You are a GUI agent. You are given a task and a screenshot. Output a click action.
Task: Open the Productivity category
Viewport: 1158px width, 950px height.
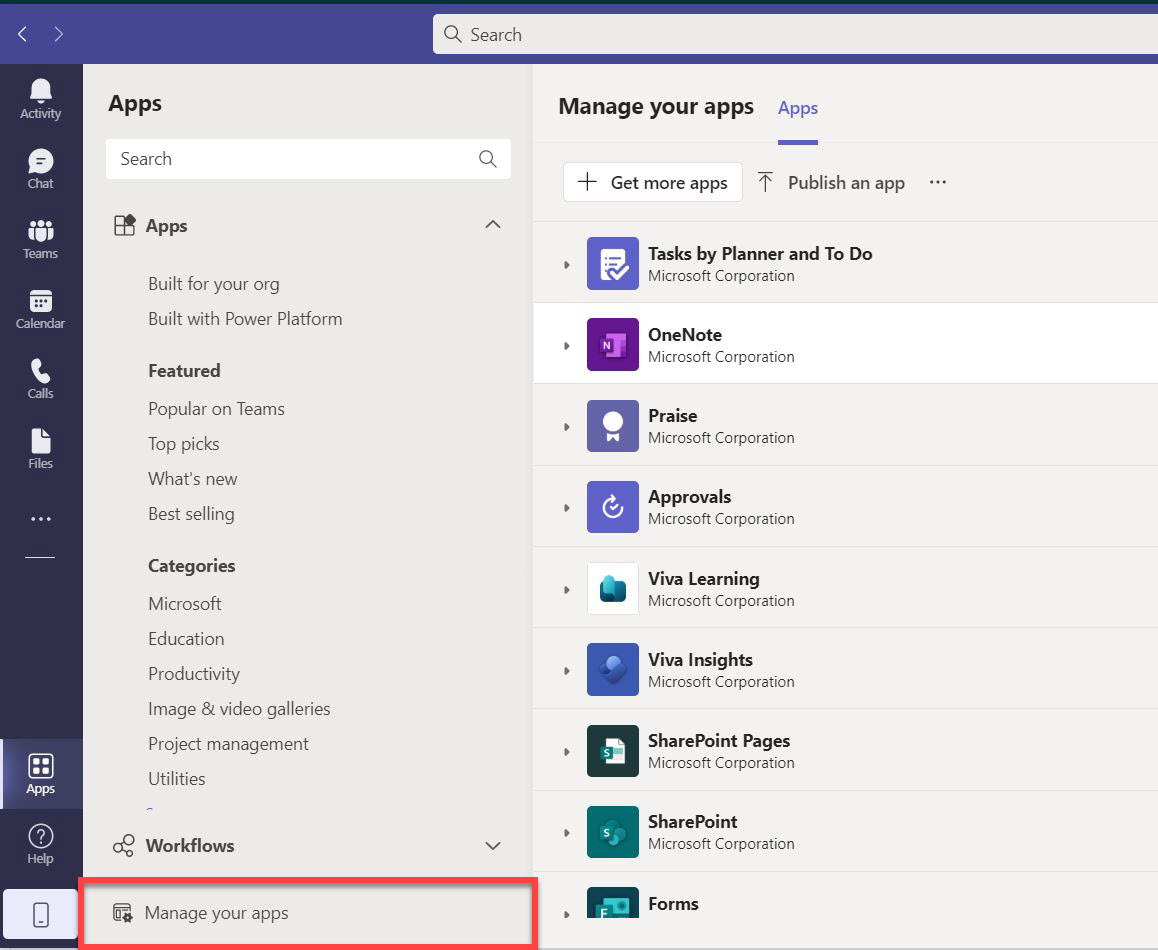(x=194, y=674)
